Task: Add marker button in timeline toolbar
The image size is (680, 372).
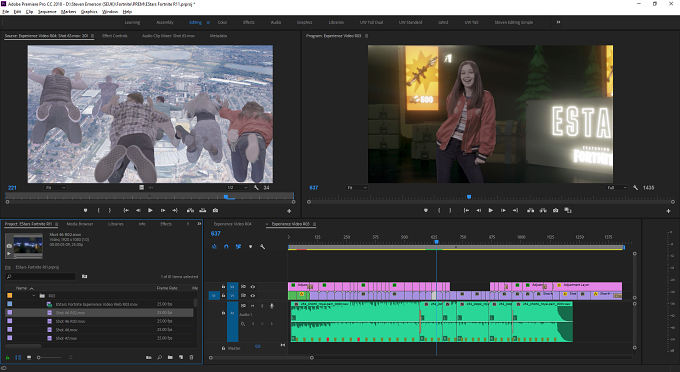Action: click(250, 246)
